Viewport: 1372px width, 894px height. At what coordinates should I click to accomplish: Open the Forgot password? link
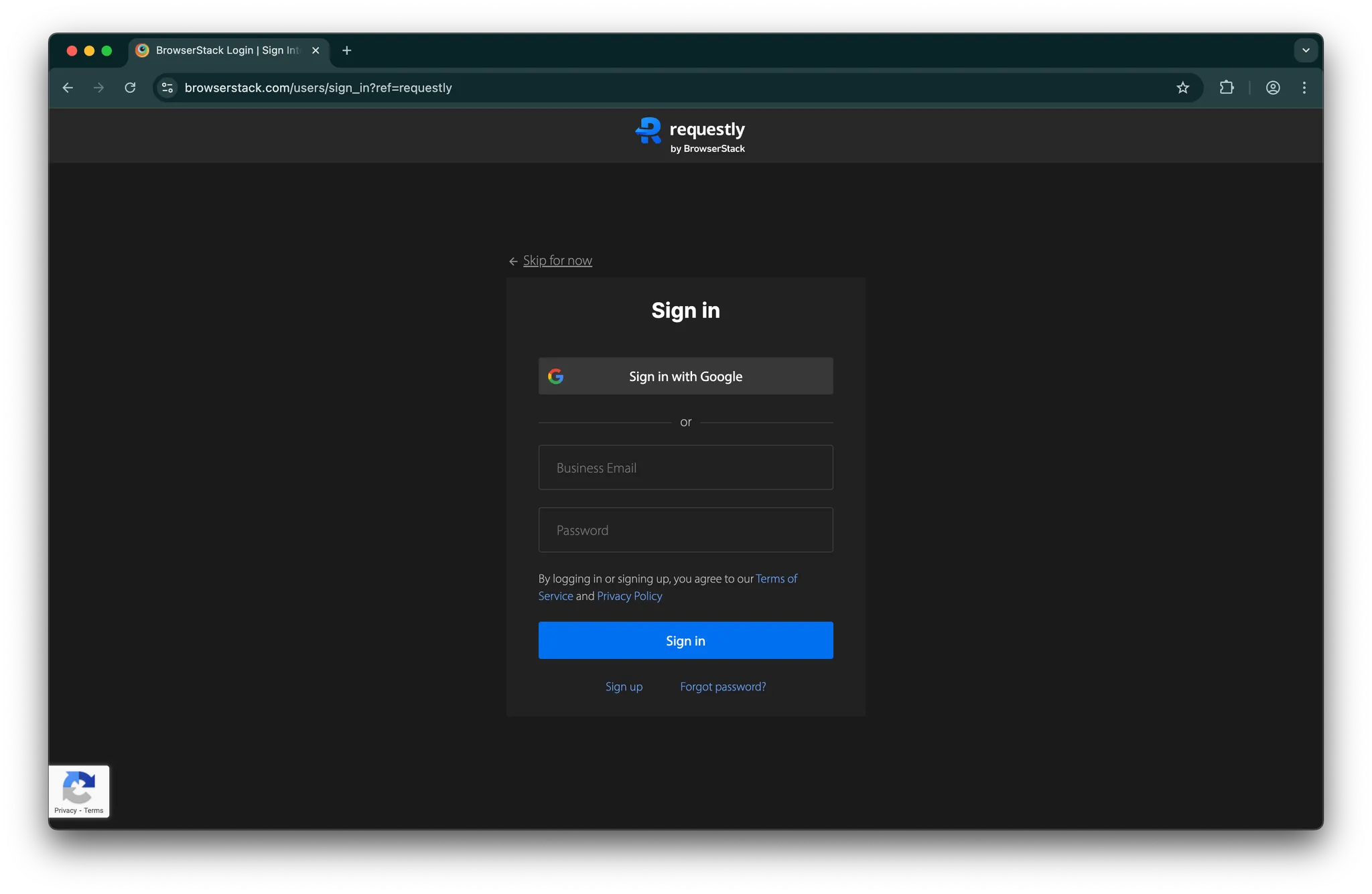coord(723,686)
